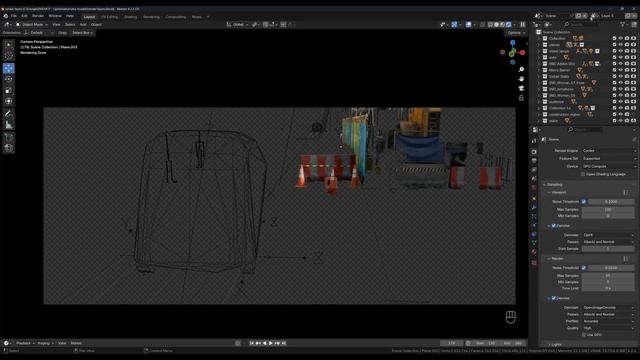Activate the Move tool
This screenshot has width=640, height=360.
9,68
